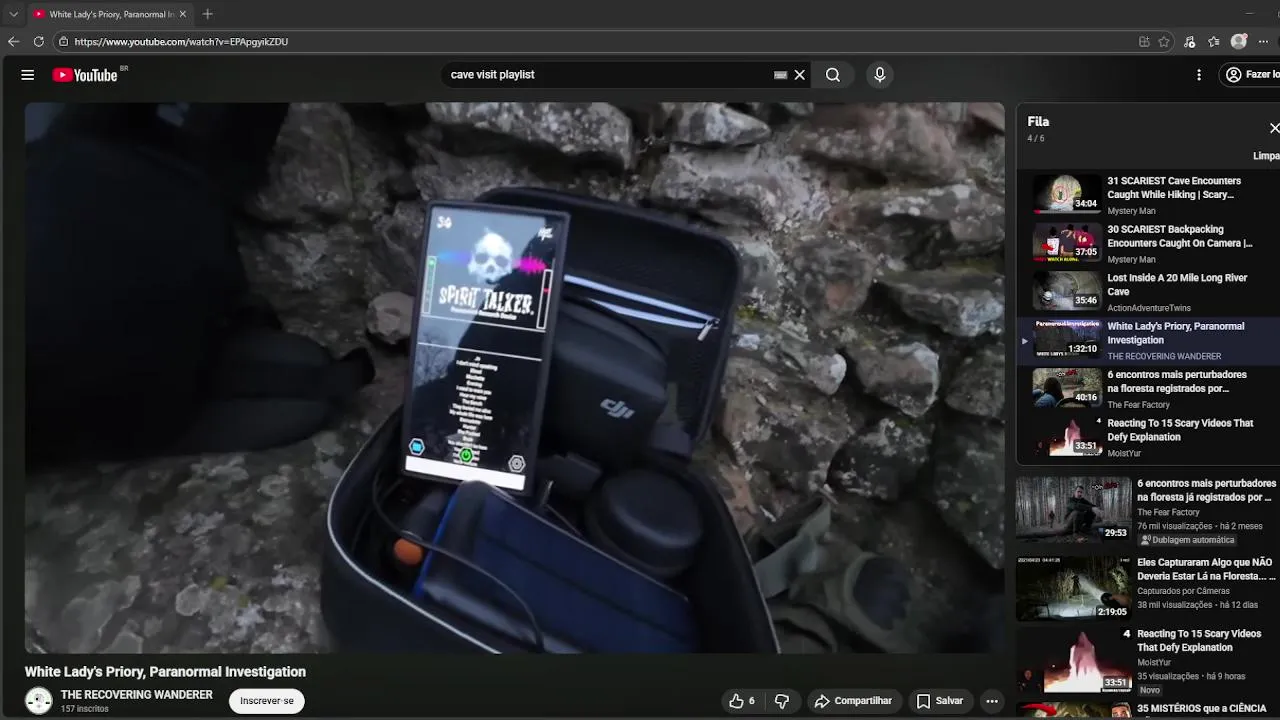This screenshot has width=1280, height=720.
Task: Click The Fear Factory channel name in queue
Action: coord(1138,405)
